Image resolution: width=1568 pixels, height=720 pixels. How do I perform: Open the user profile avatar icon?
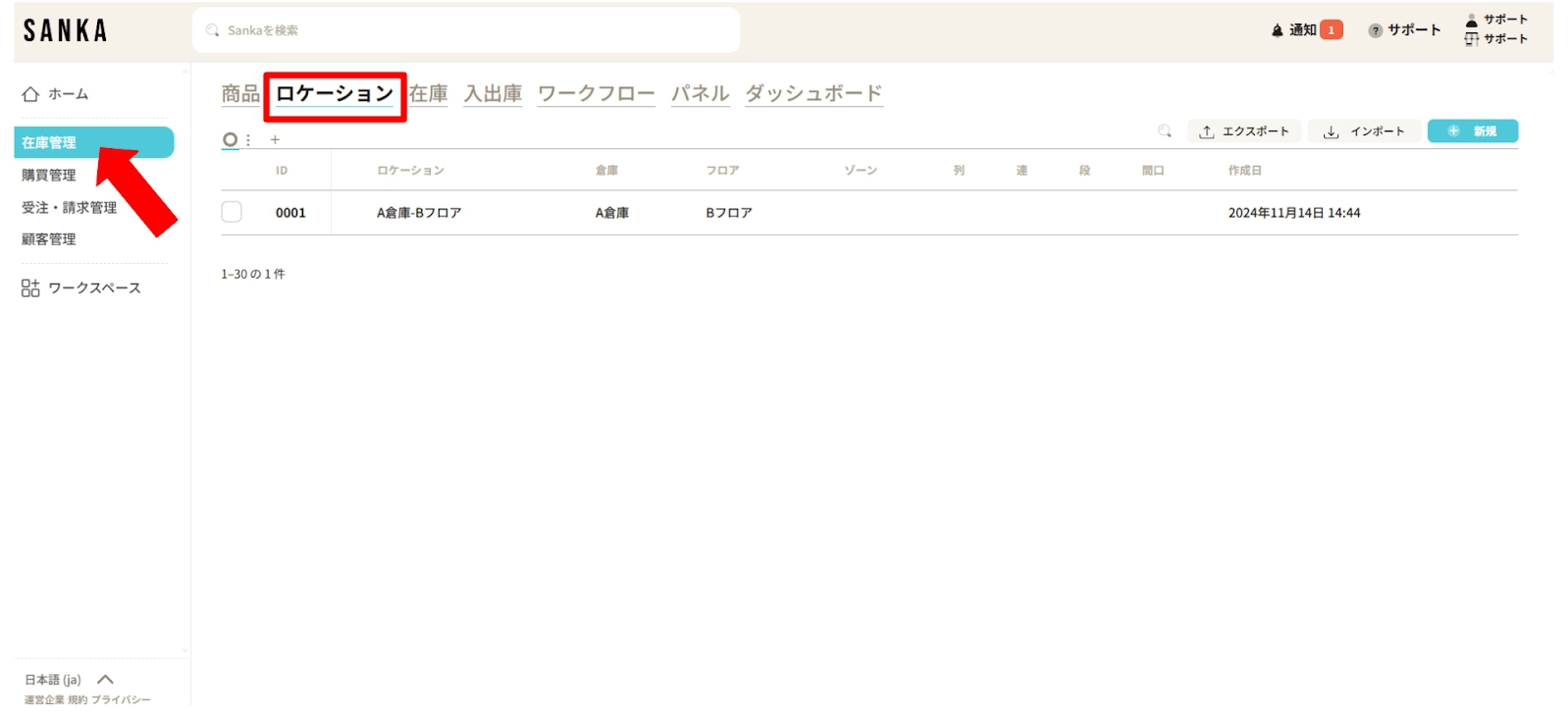(x=1471, y=20)
